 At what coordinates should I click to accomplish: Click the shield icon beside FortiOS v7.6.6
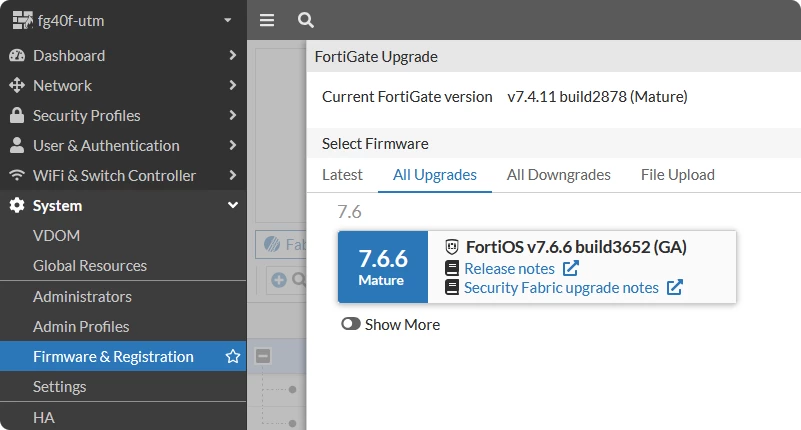click(x=452, y=247)
